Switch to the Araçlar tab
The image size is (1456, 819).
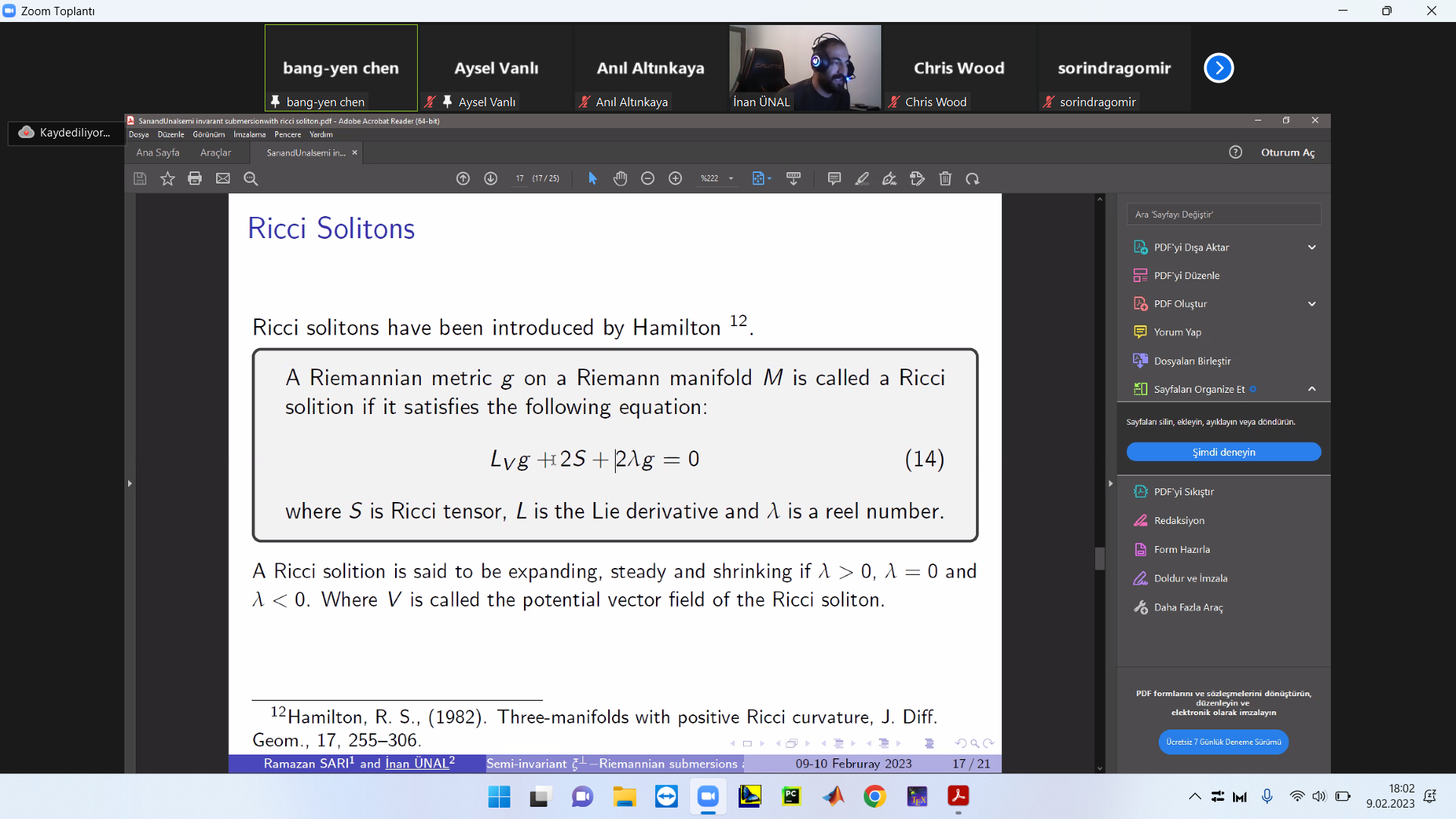[215, 152]
